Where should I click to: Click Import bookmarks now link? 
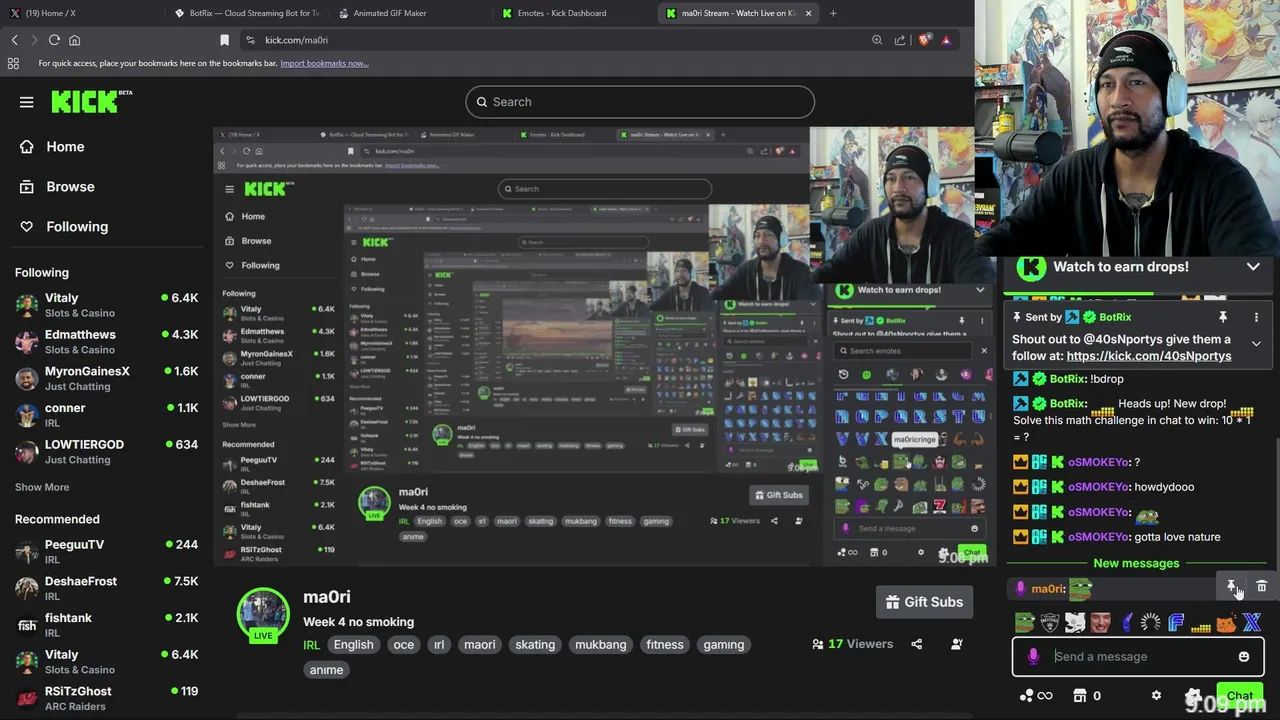point(324,63)
